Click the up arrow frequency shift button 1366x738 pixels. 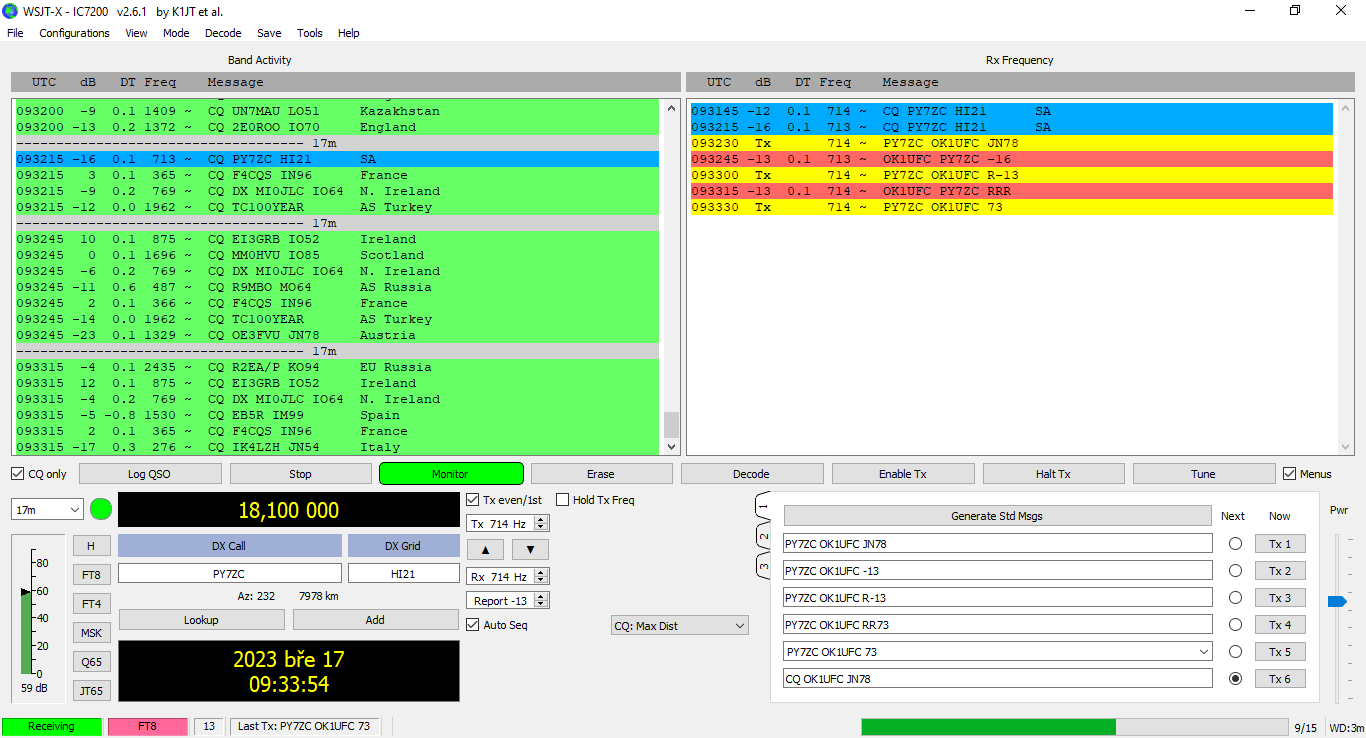coord(485,549)
